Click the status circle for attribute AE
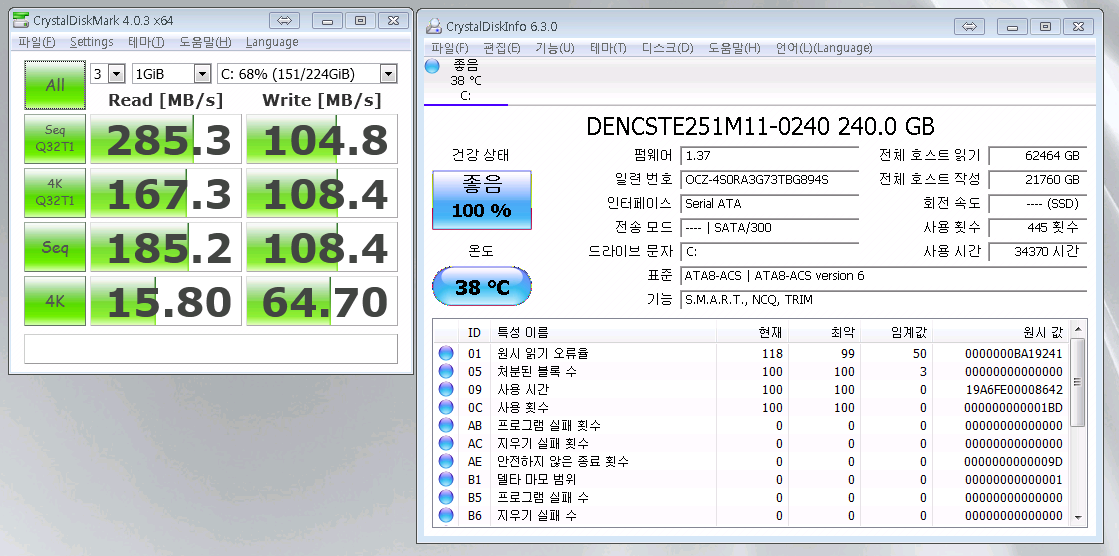This screenshot has width=1119, height=556. point(446,461)
